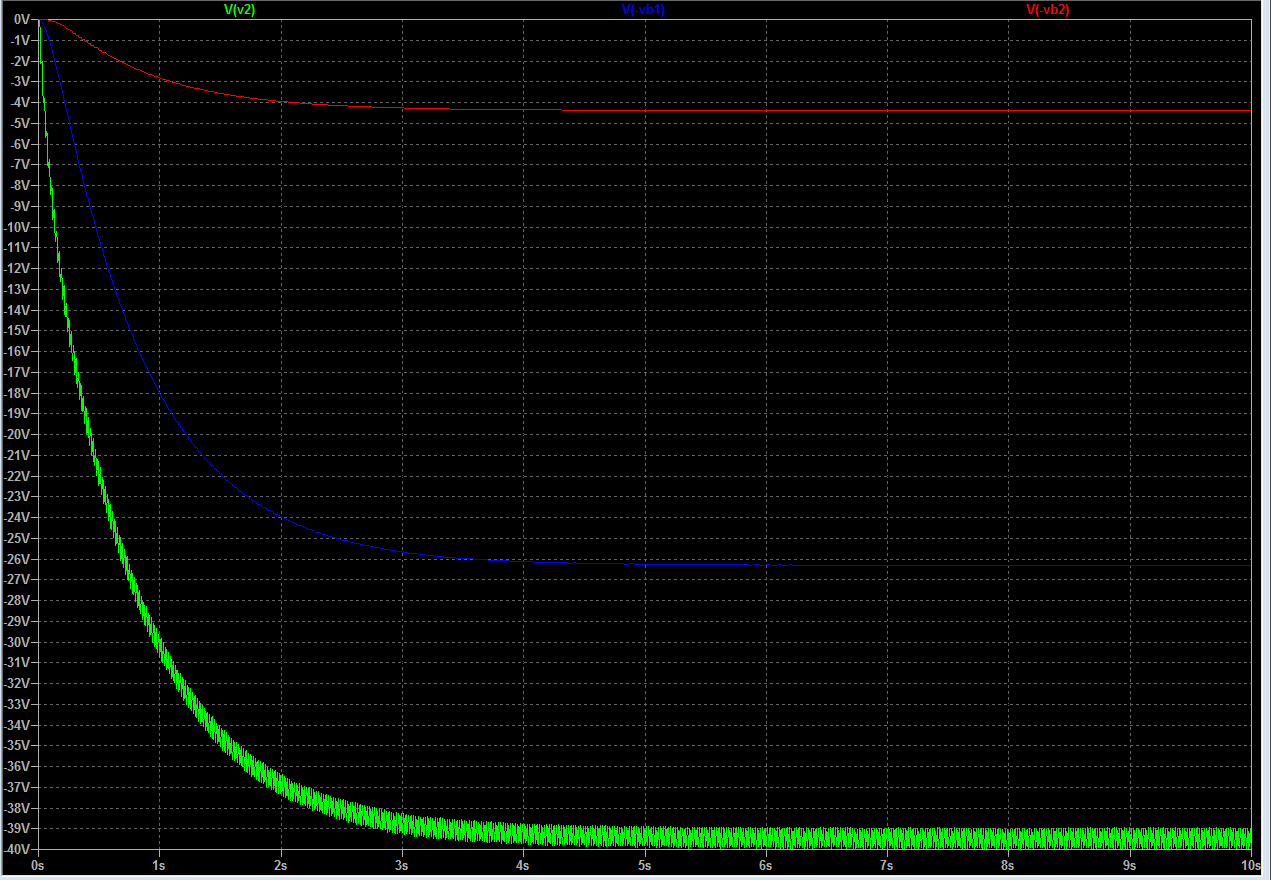Click the 0V tick on the vertical axis
The height and width of the screenshot is (880, 1271).
pyautogui.click(x=19, y=20)
